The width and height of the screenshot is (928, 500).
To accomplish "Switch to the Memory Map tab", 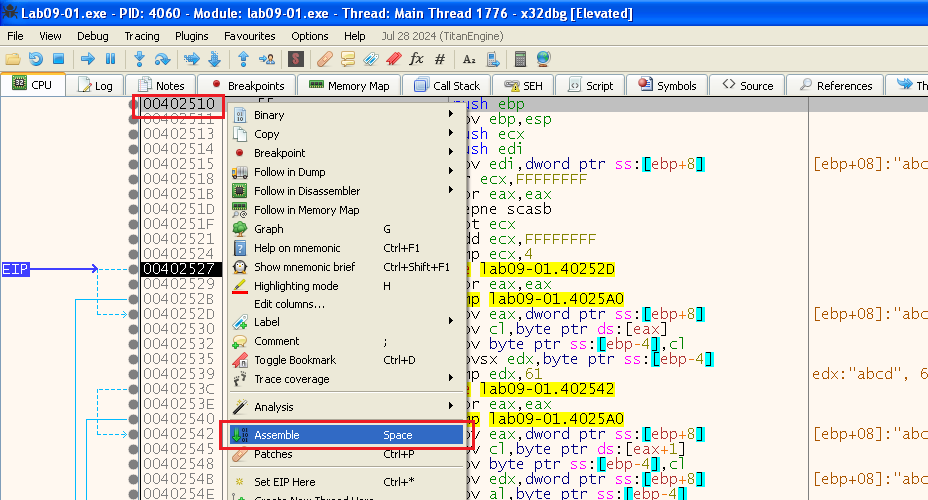I will tap(350, 86).
